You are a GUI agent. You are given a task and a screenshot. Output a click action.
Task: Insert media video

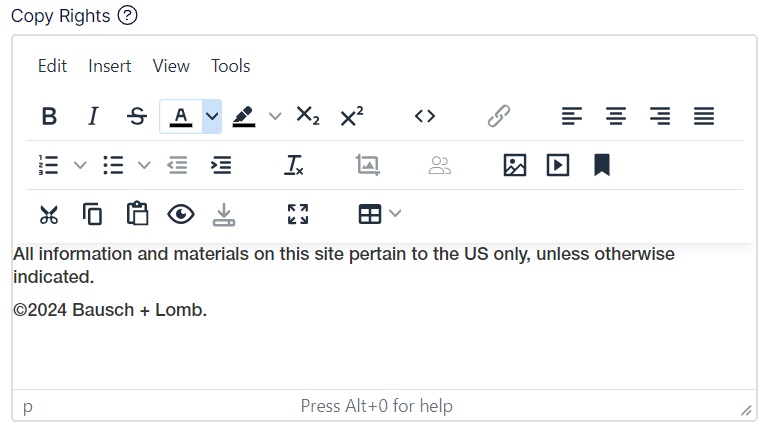click(558, 165)
